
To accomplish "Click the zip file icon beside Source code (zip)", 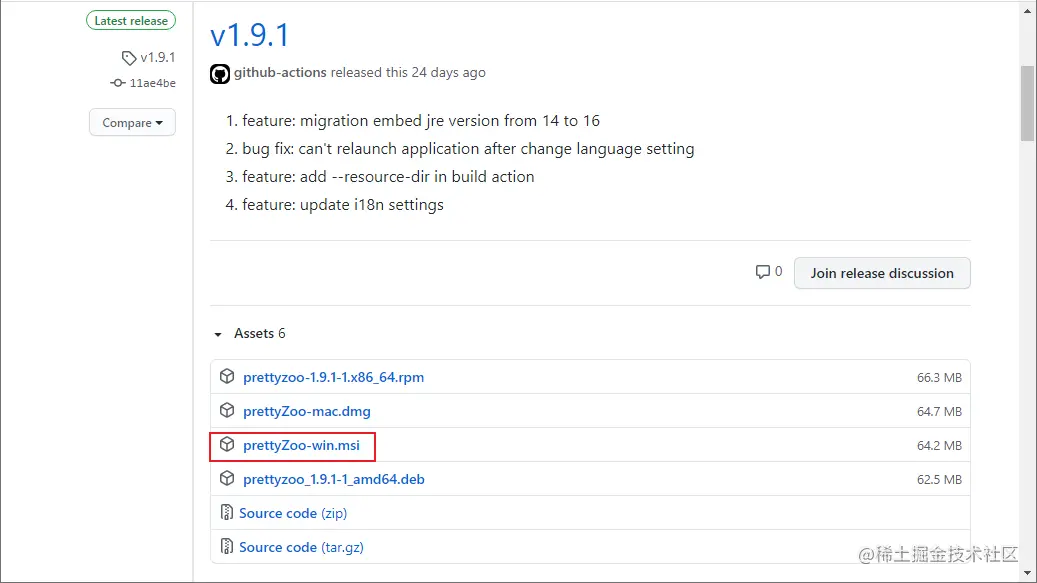I will [x=227, y=512].
